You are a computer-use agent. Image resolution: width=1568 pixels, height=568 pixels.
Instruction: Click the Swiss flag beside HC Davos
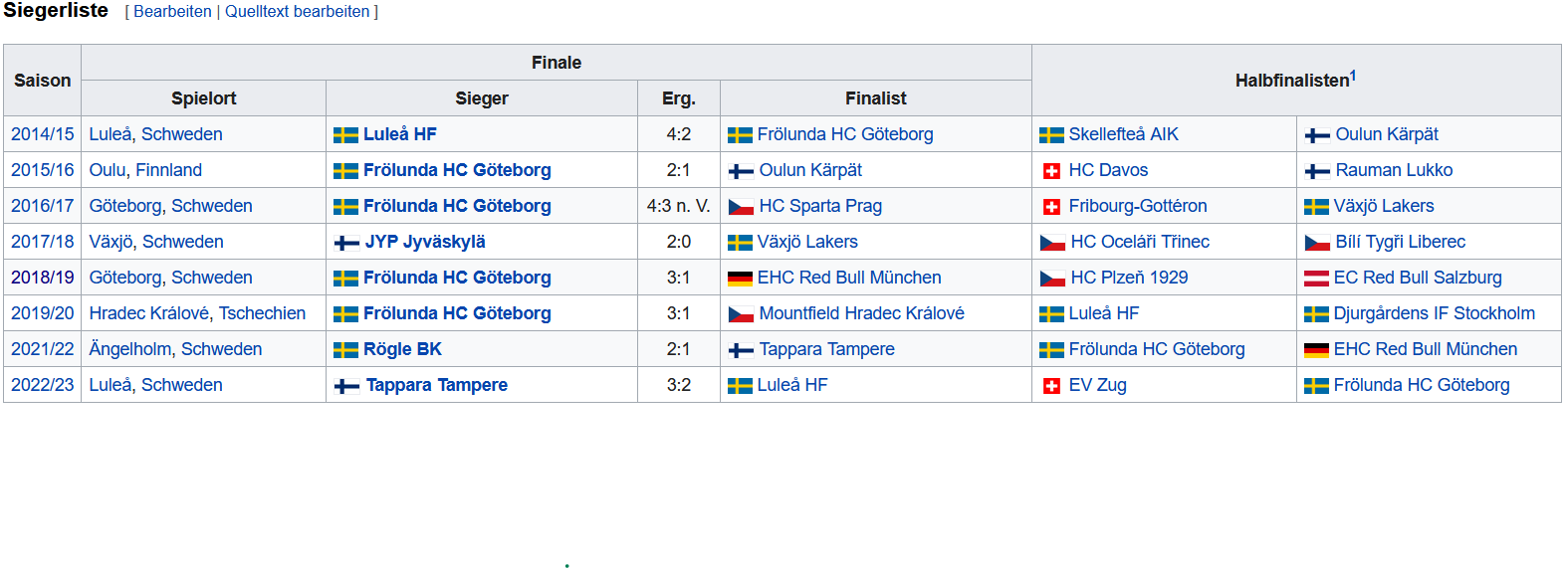pos(1051,171)
